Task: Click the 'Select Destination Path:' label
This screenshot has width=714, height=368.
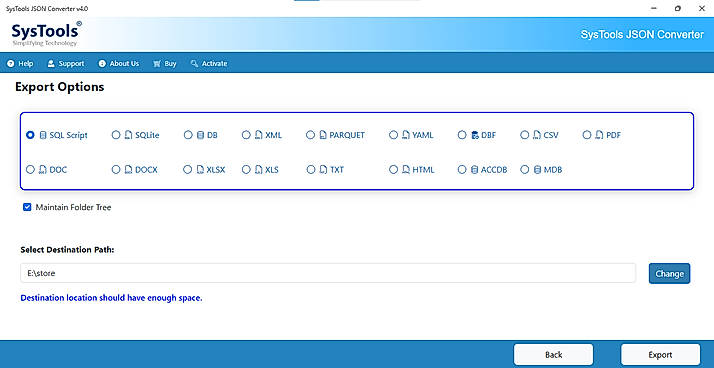Action: pyautogui.click(x=67, y=250)
